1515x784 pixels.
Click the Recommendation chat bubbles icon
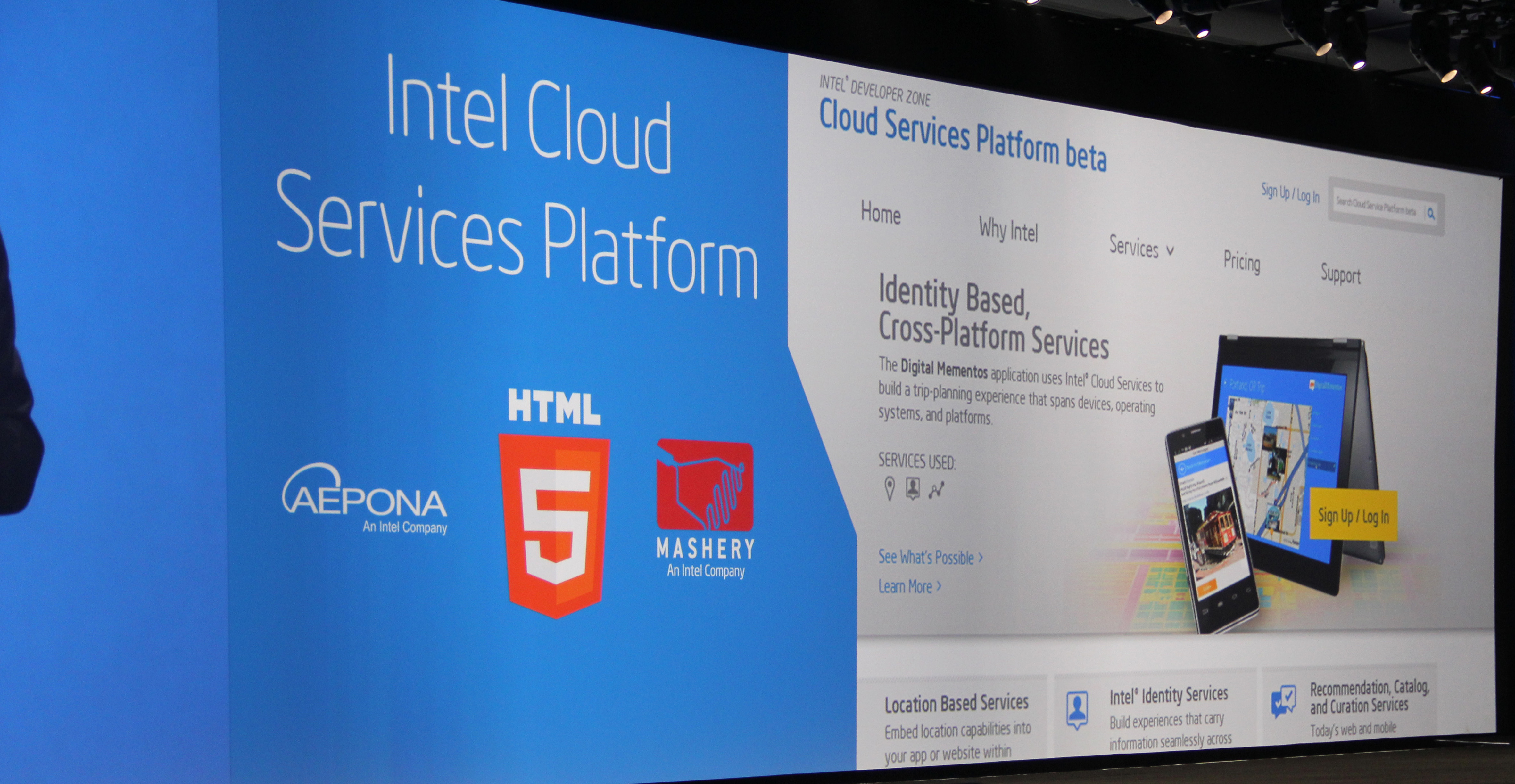point(1283,701)
